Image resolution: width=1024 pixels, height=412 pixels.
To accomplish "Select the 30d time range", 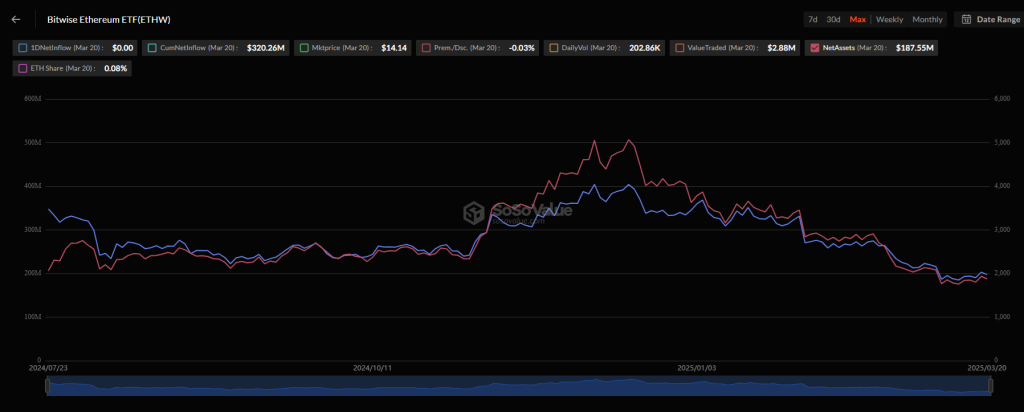I will (833, 20).
